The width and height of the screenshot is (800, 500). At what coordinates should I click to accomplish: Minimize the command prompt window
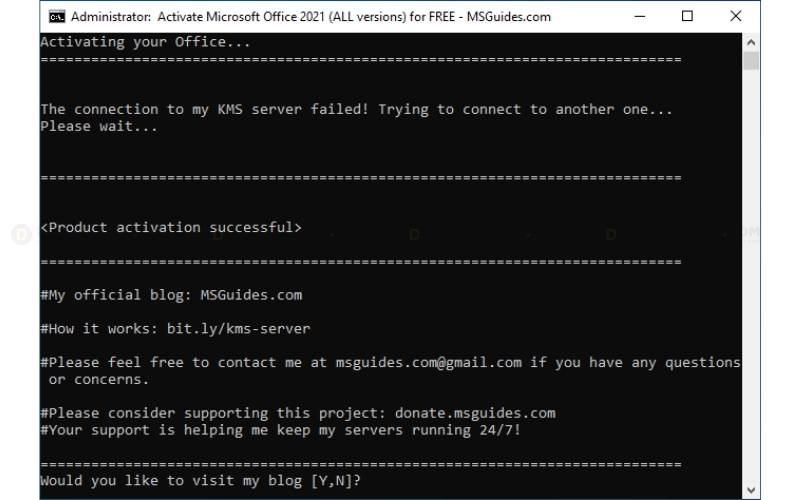click(639, 16)
